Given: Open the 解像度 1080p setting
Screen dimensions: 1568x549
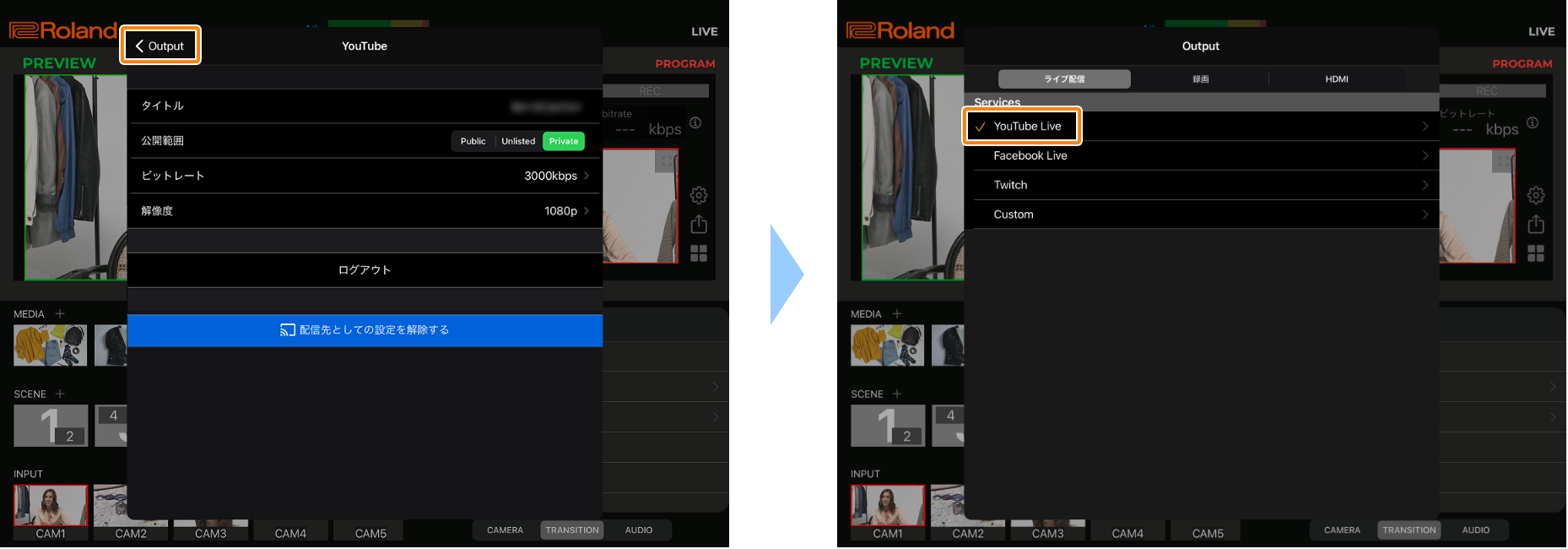Looking at the screenshot, I should [365, 211].
